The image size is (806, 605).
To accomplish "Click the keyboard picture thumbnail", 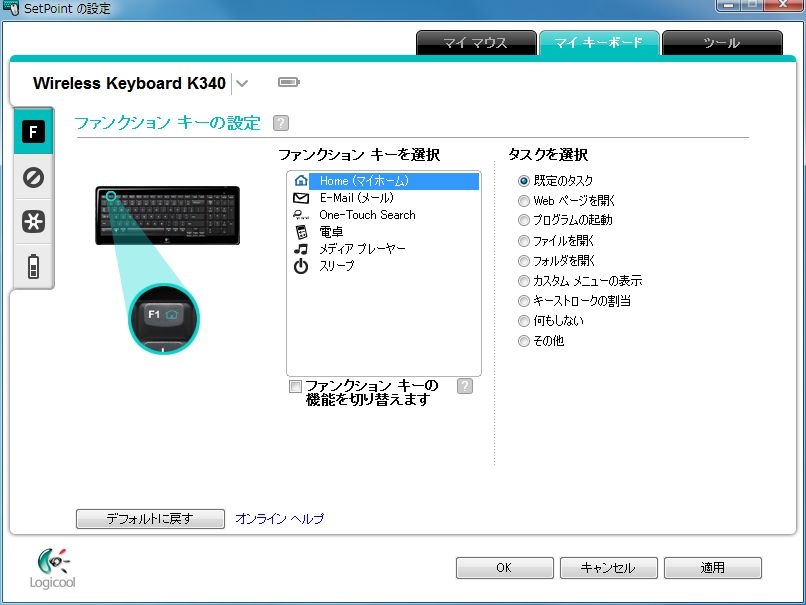I will click(168, 215).
